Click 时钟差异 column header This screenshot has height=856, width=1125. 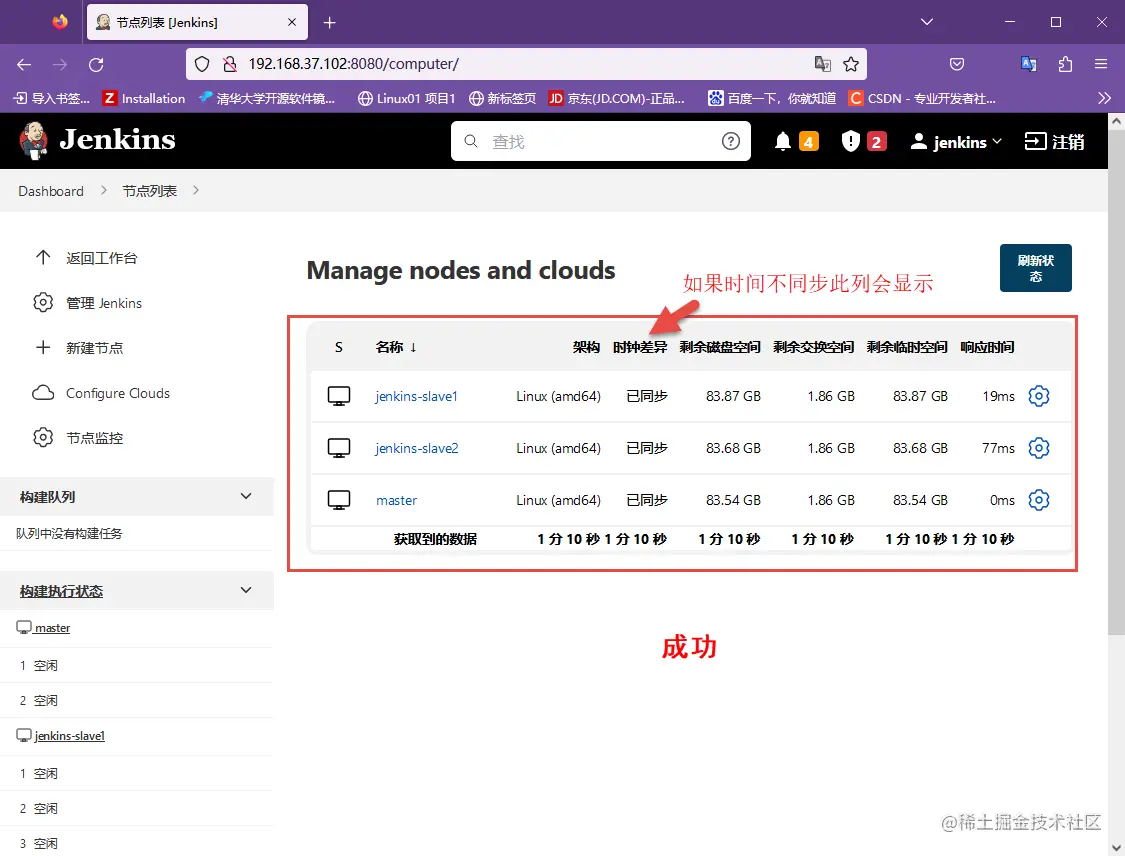point(640,347)
